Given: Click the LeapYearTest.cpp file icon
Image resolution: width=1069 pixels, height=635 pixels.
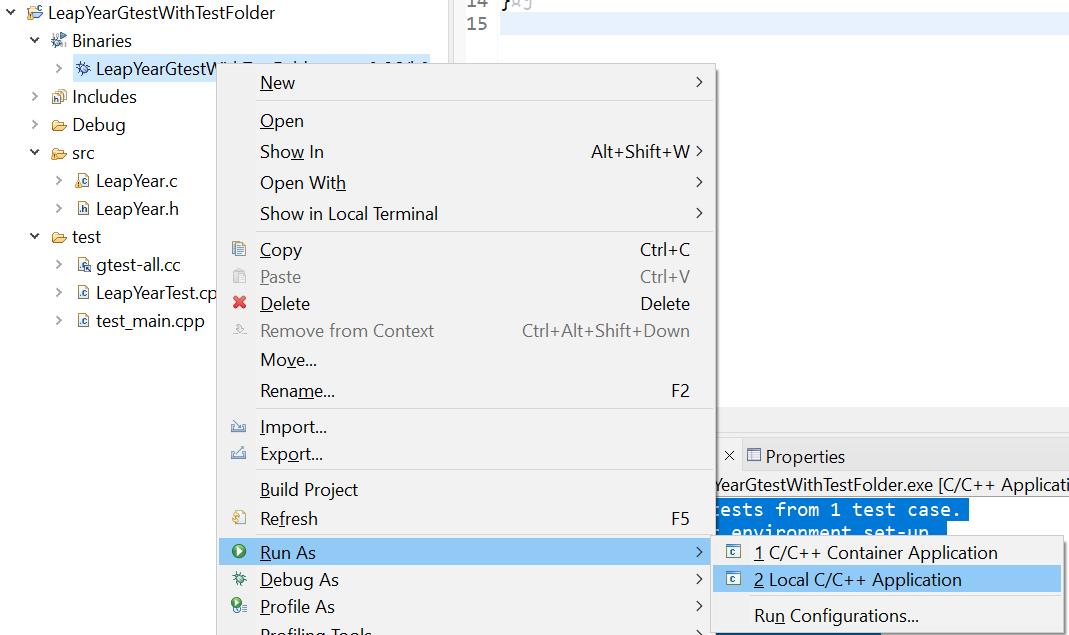Looking at the screenshot, I should click(82, 293).
